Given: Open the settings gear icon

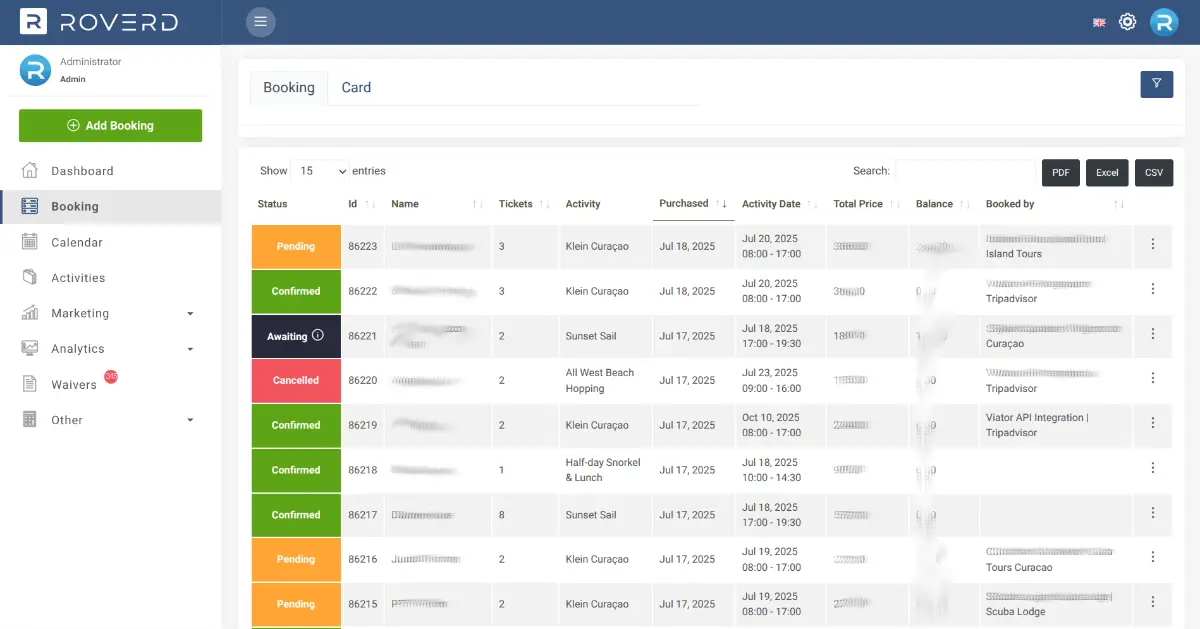Looking at the screenshot, I should [1127, 22].
